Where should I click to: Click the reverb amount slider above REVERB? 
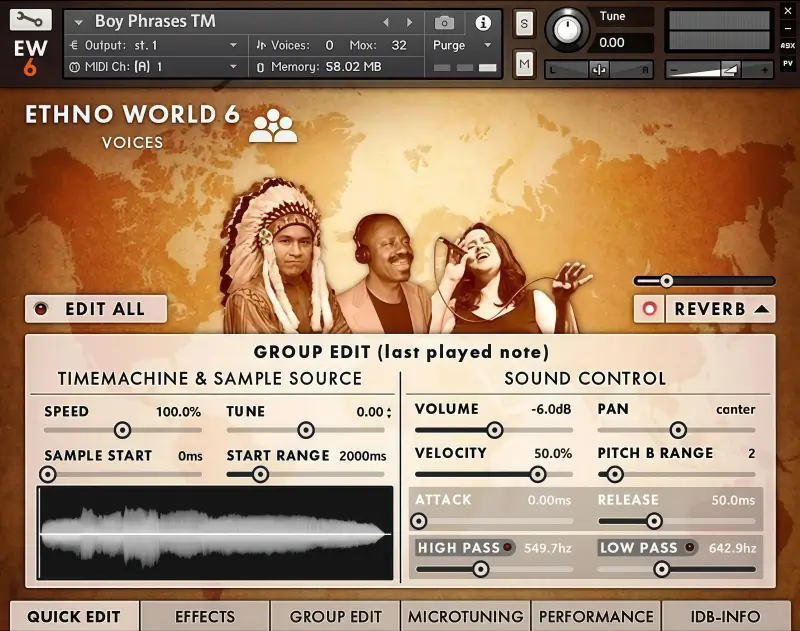pyautogui.click(x=704, y=281)
